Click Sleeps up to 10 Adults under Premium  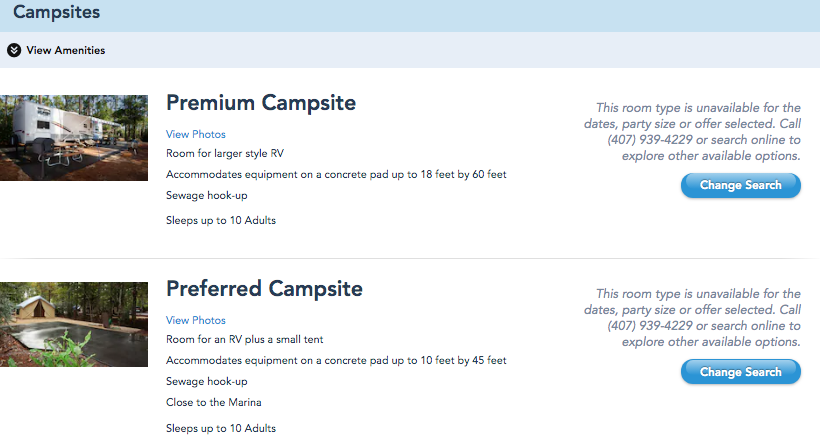(x=221, y=220)
